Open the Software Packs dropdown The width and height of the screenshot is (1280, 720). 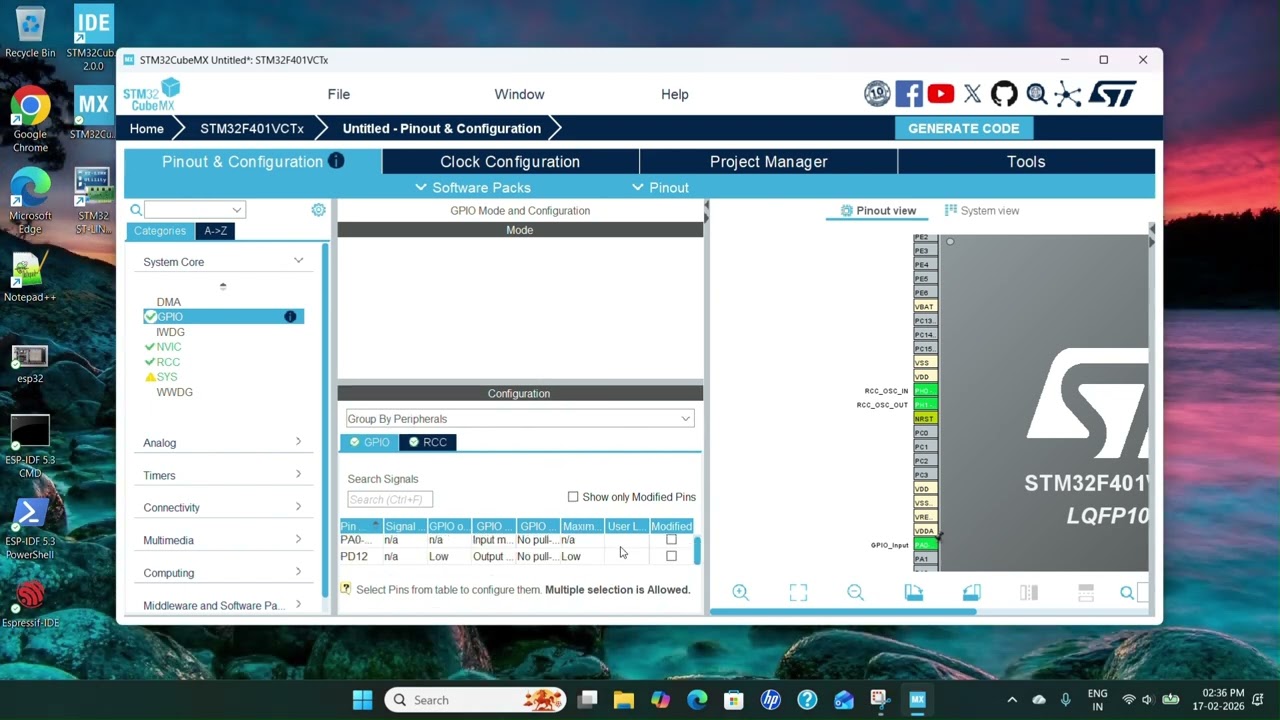tap(472, 187)
